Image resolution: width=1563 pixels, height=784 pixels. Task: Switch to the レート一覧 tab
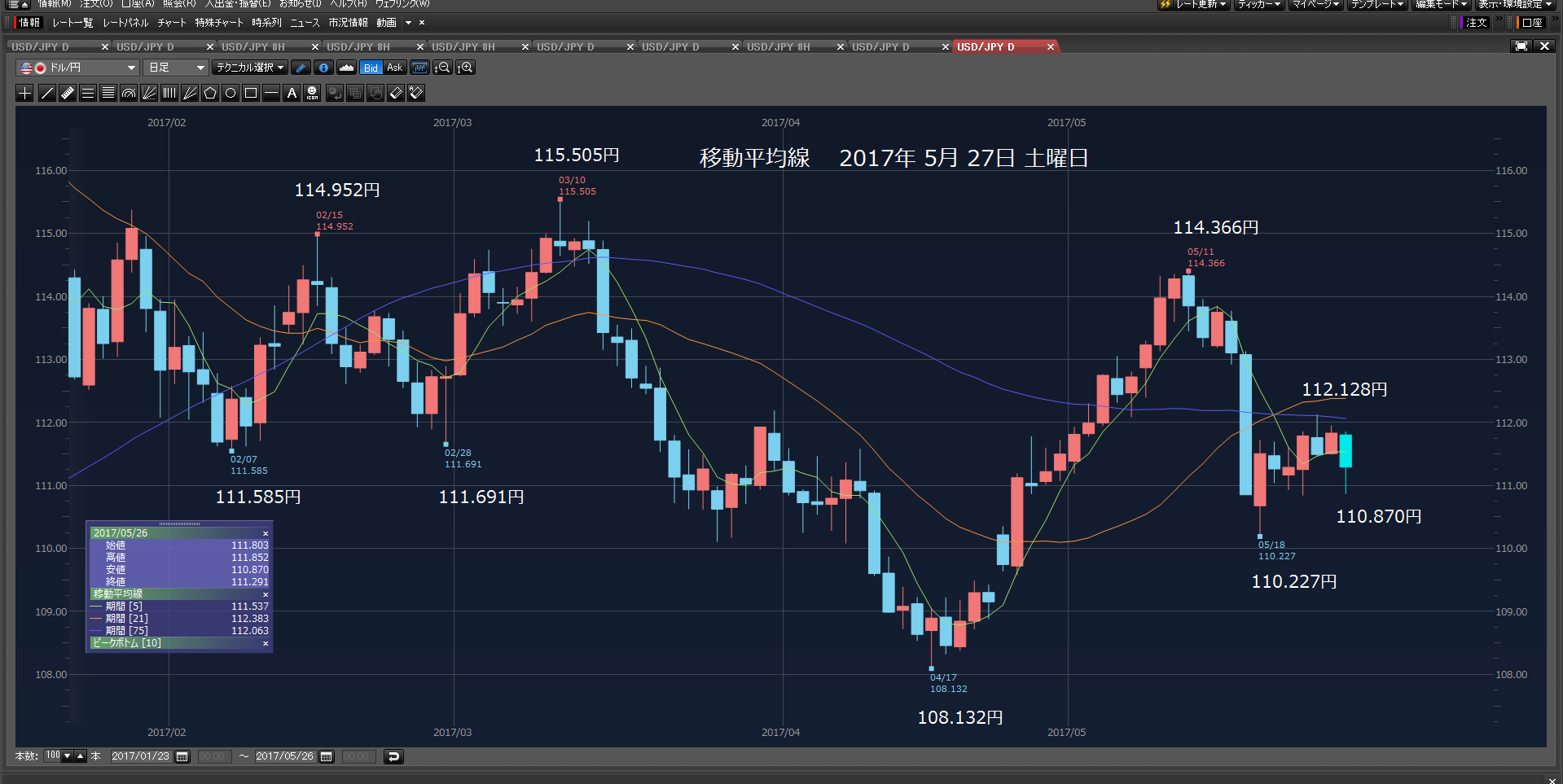coord(72,23)
